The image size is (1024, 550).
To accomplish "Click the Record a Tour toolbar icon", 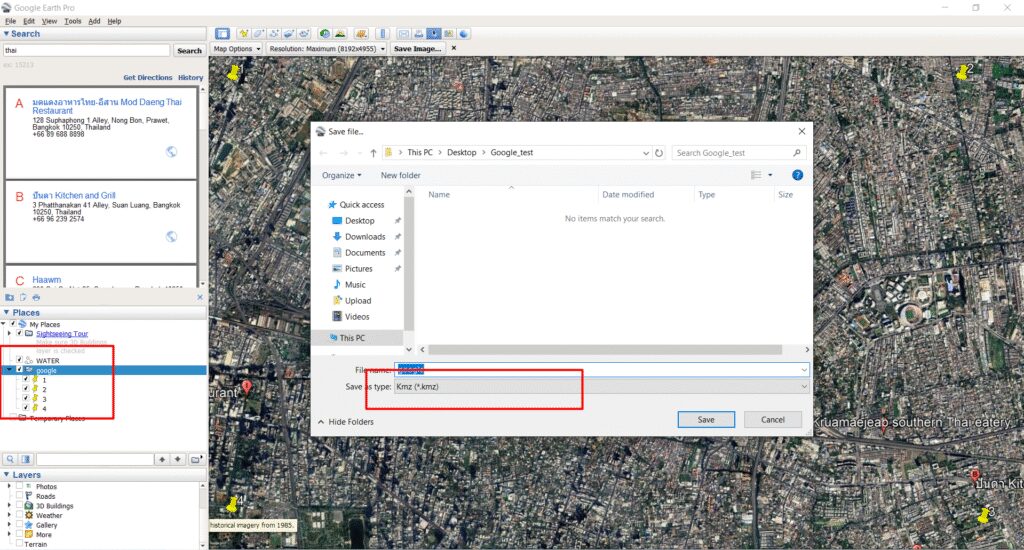I will pyautogui.click(x=304, y=33).
